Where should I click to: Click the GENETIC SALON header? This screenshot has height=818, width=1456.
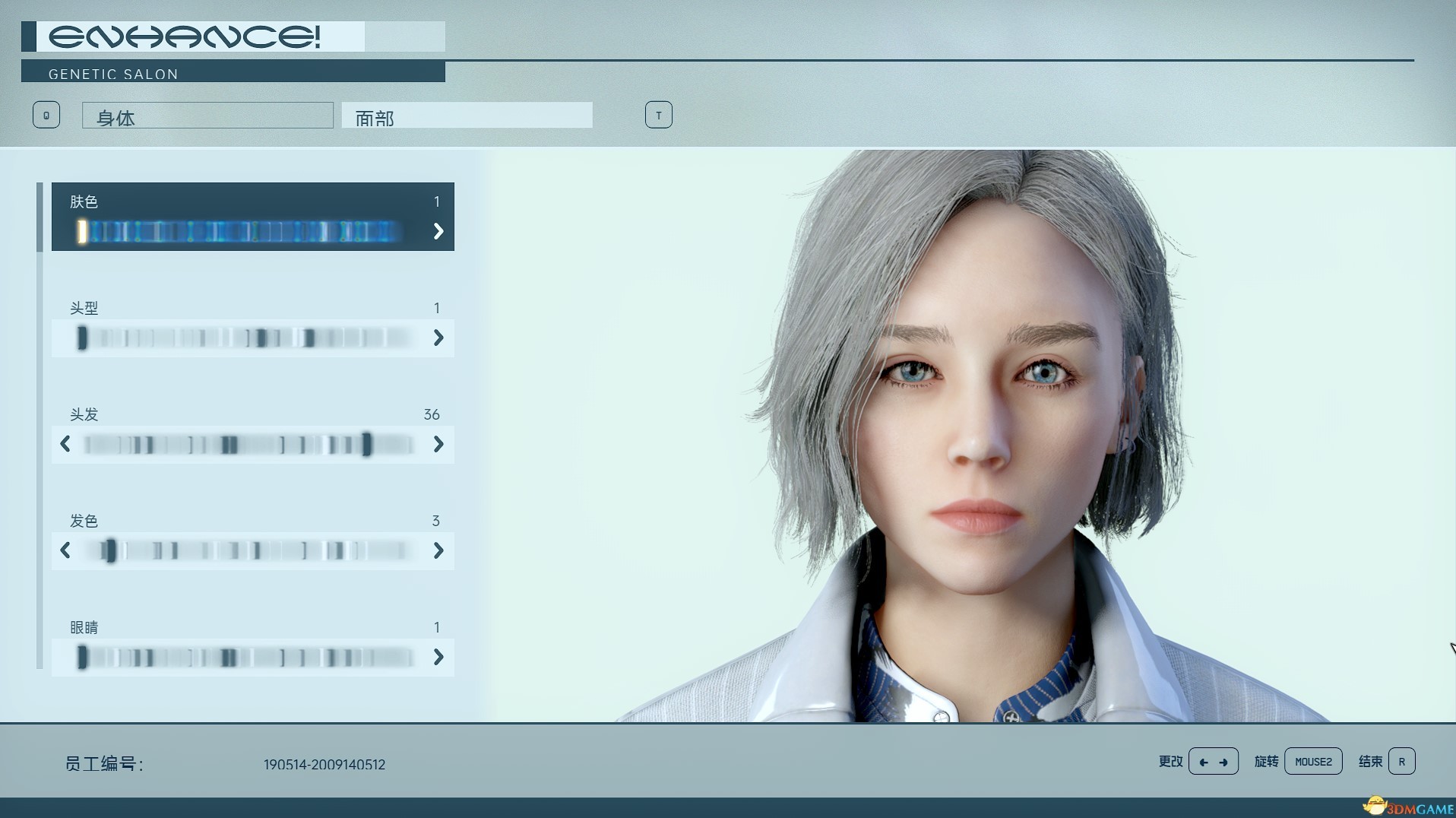(113, 74)
